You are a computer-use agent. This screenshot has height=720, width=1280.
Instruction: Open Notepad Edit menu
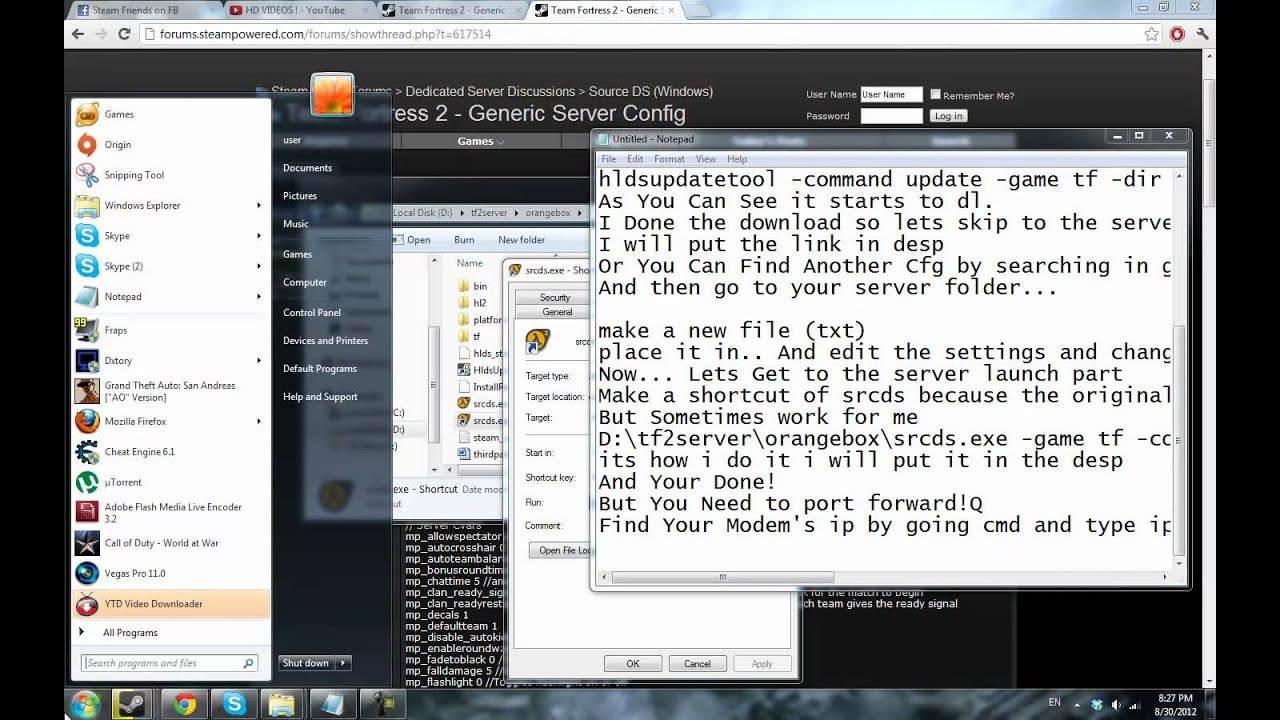635,159
